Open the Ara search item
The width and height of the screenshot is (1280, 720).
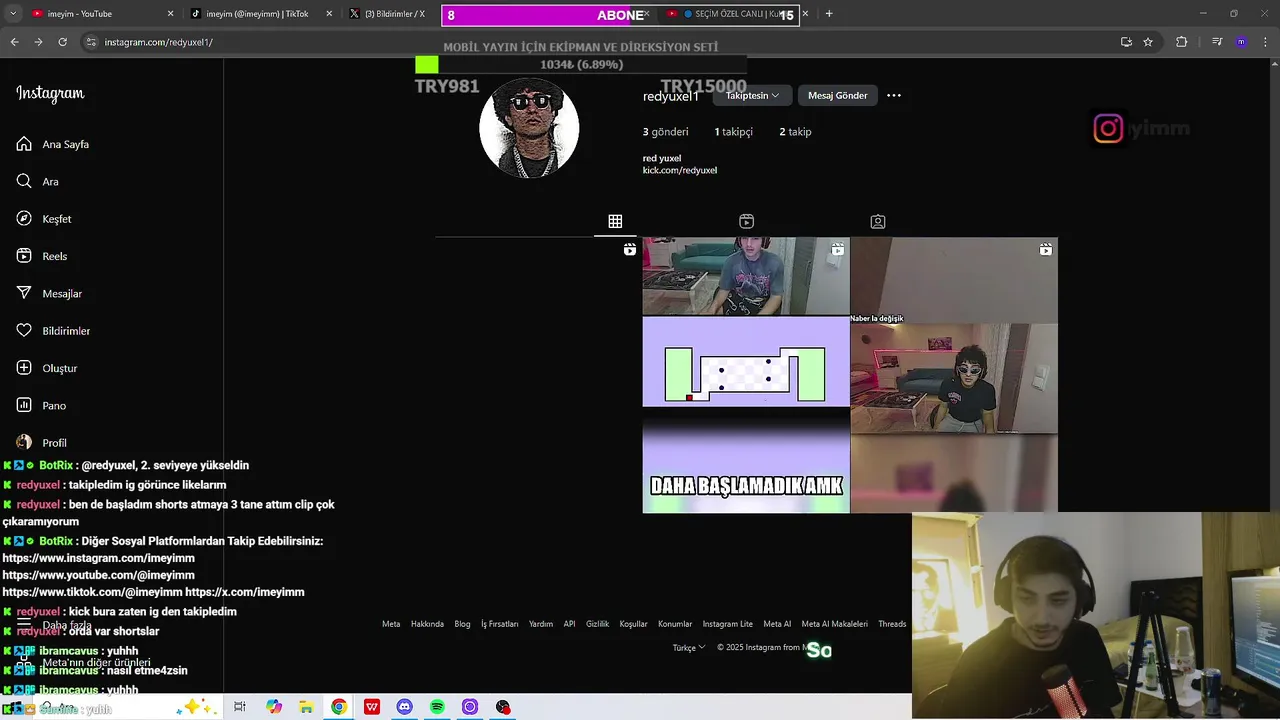click(x=38, y=181)
